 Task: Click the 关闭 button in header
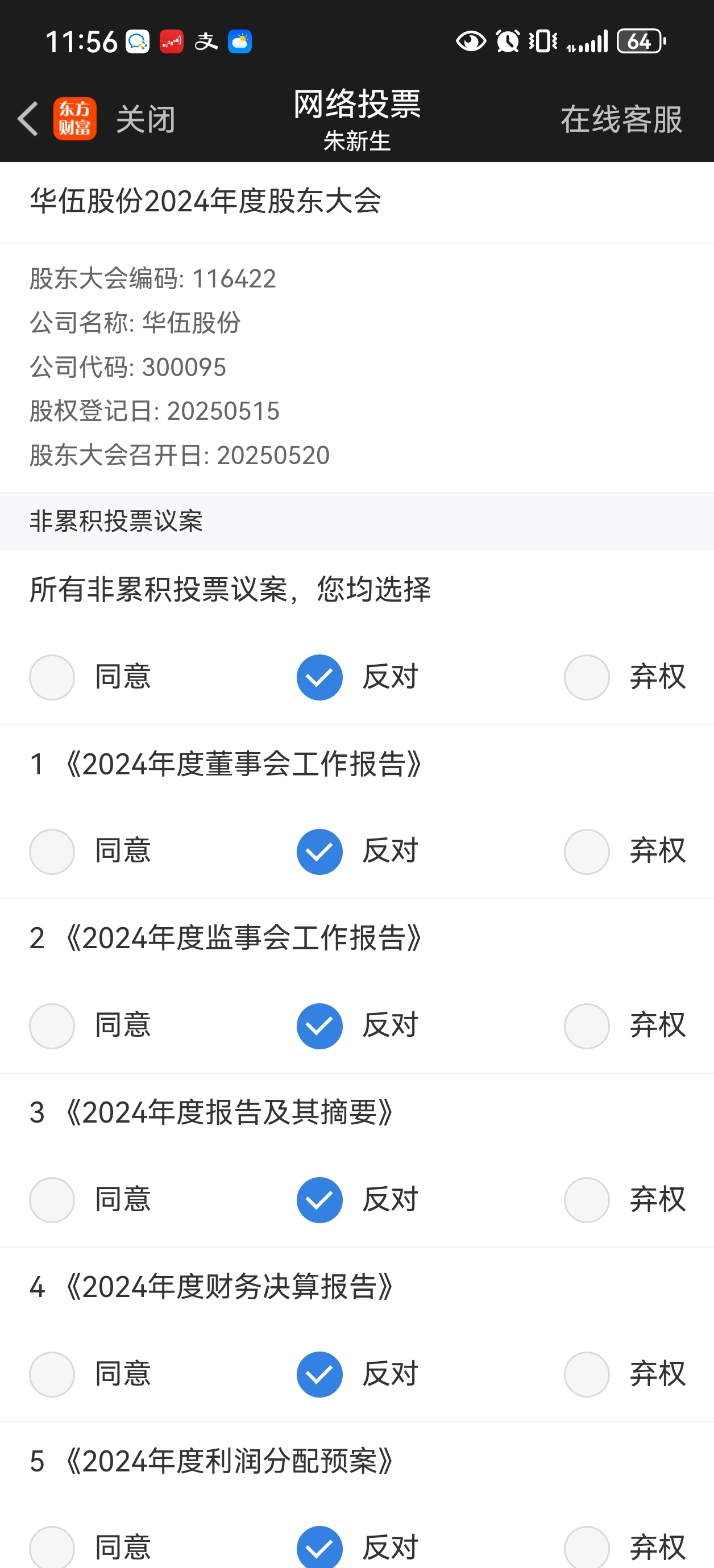pyautogui.click(x=146, y=119)
